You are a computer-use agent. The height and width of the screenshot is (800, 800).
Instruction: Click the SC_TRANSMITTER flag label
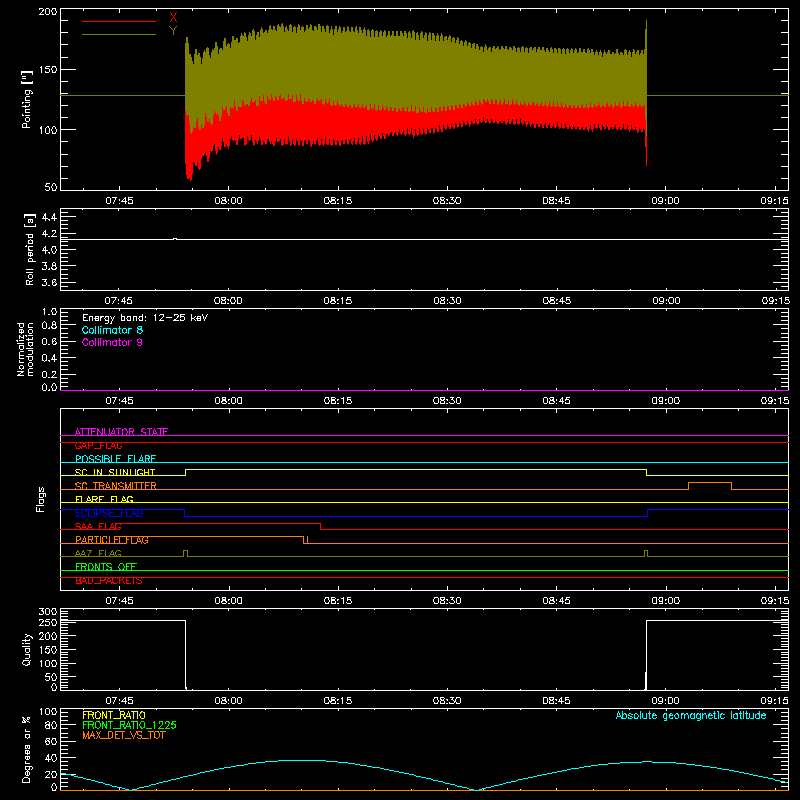pyautogui.click(x=115, y=486)
